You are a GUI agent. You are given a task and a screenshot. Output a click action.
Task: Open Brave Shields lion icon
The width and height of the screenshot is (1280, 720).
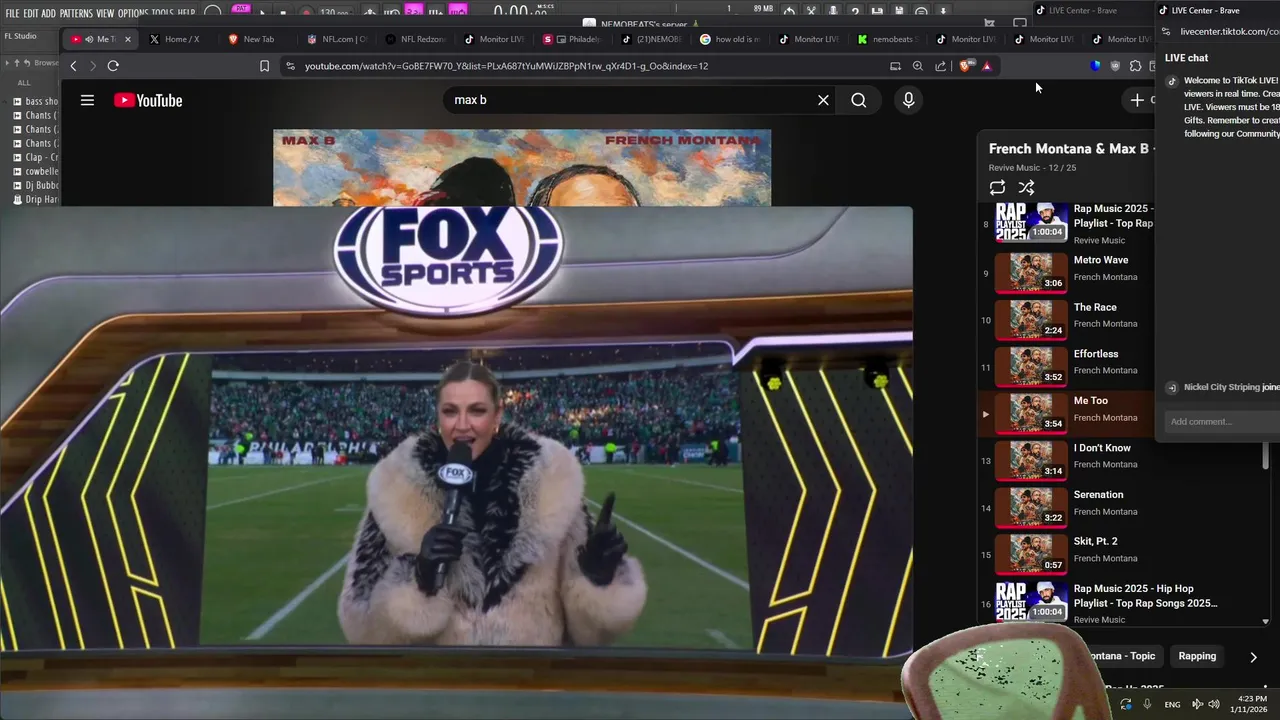tap(964, 66)
